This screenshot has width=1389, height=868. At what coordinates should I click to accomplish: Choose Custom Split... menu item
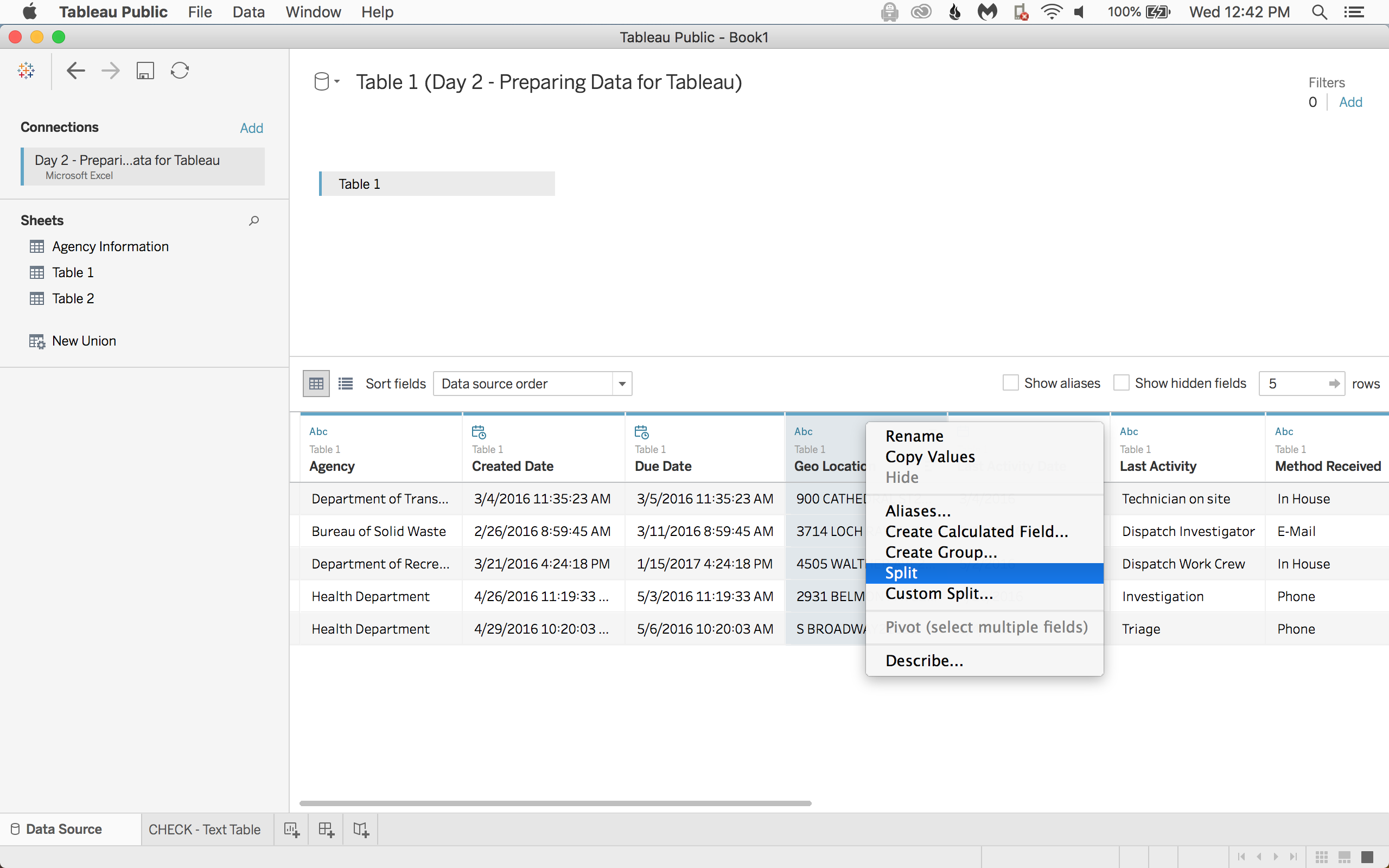coord(984,593)
